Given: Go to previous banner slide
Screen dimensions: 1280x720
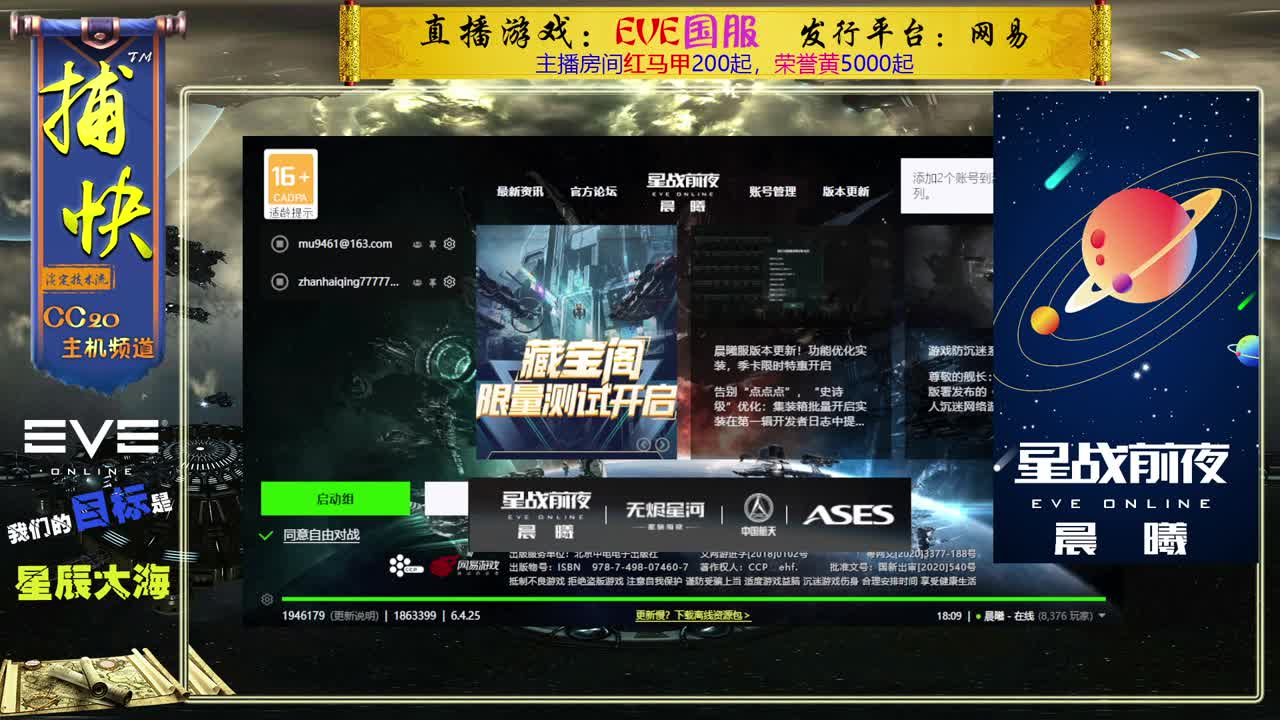Looking at the screenshot, I should pyautogui.click(x=644, y=444).
